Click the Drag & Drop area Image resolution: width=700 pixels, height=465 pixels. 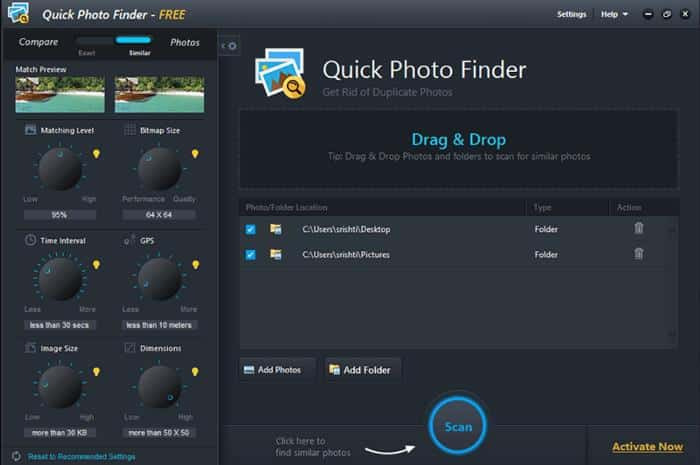click(x=459, y=149)
